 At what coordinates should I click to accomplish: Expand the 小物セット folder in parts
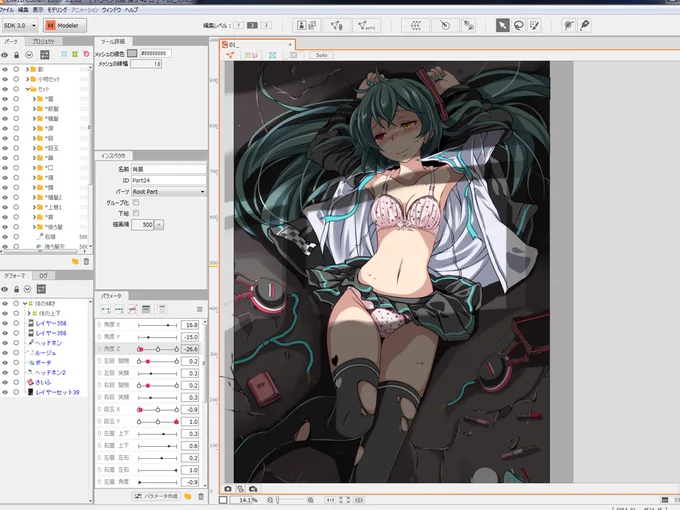28,79
